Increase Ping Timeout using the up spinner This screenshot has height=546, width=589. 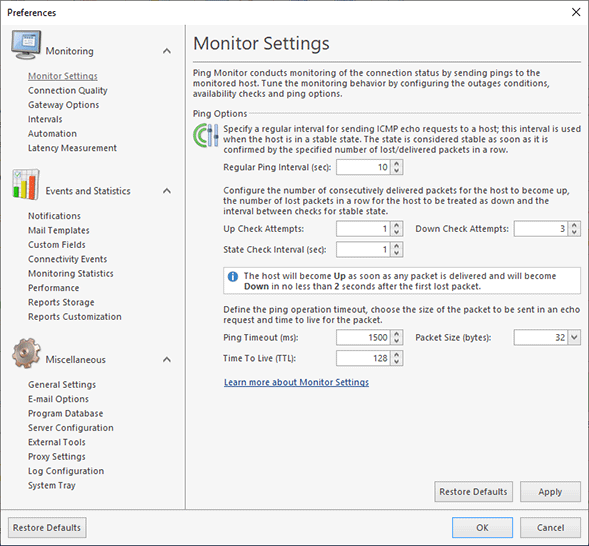(x=397, y=333)
